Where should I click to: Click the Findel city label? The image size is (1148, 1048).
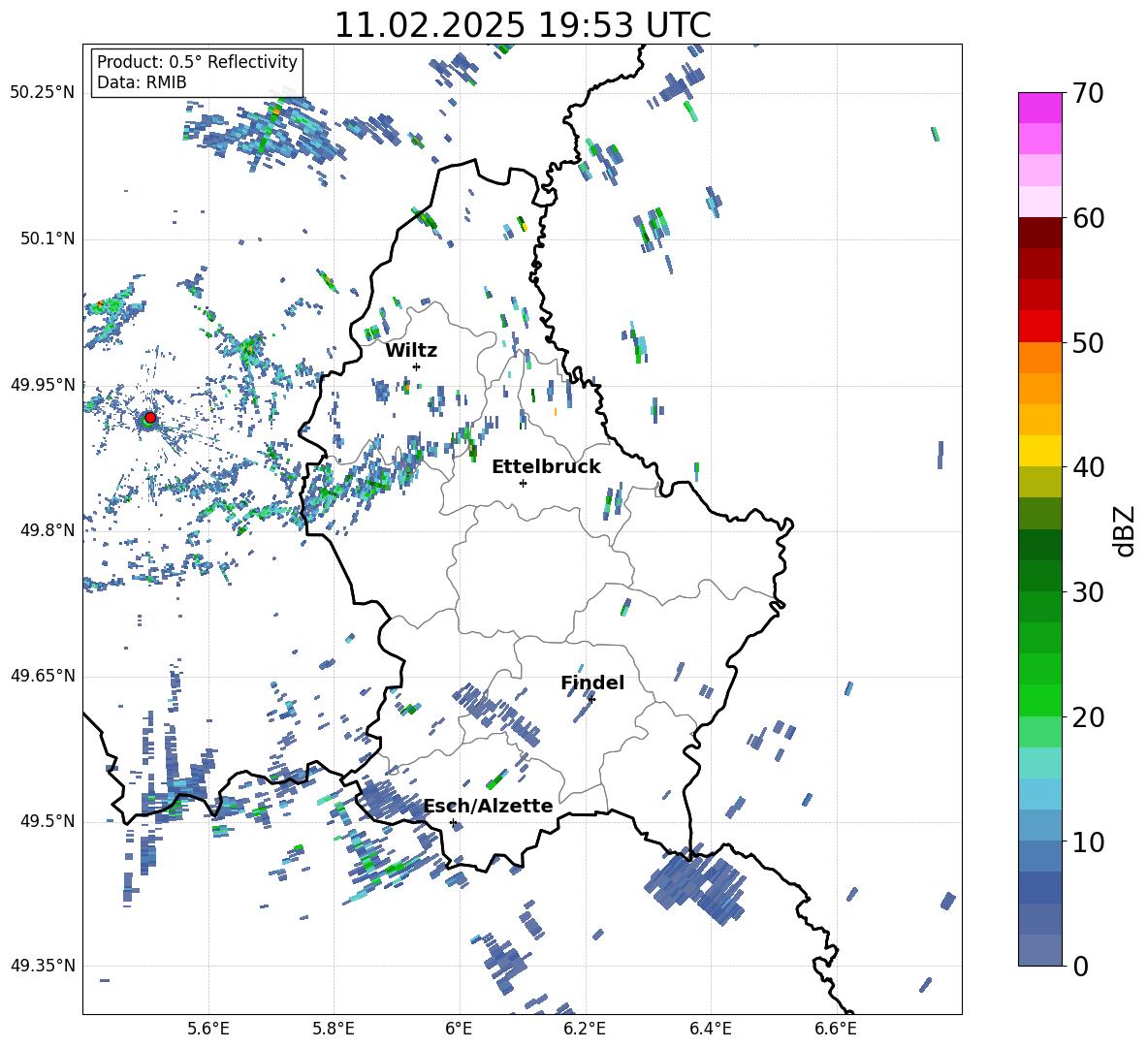pos(592,683)
